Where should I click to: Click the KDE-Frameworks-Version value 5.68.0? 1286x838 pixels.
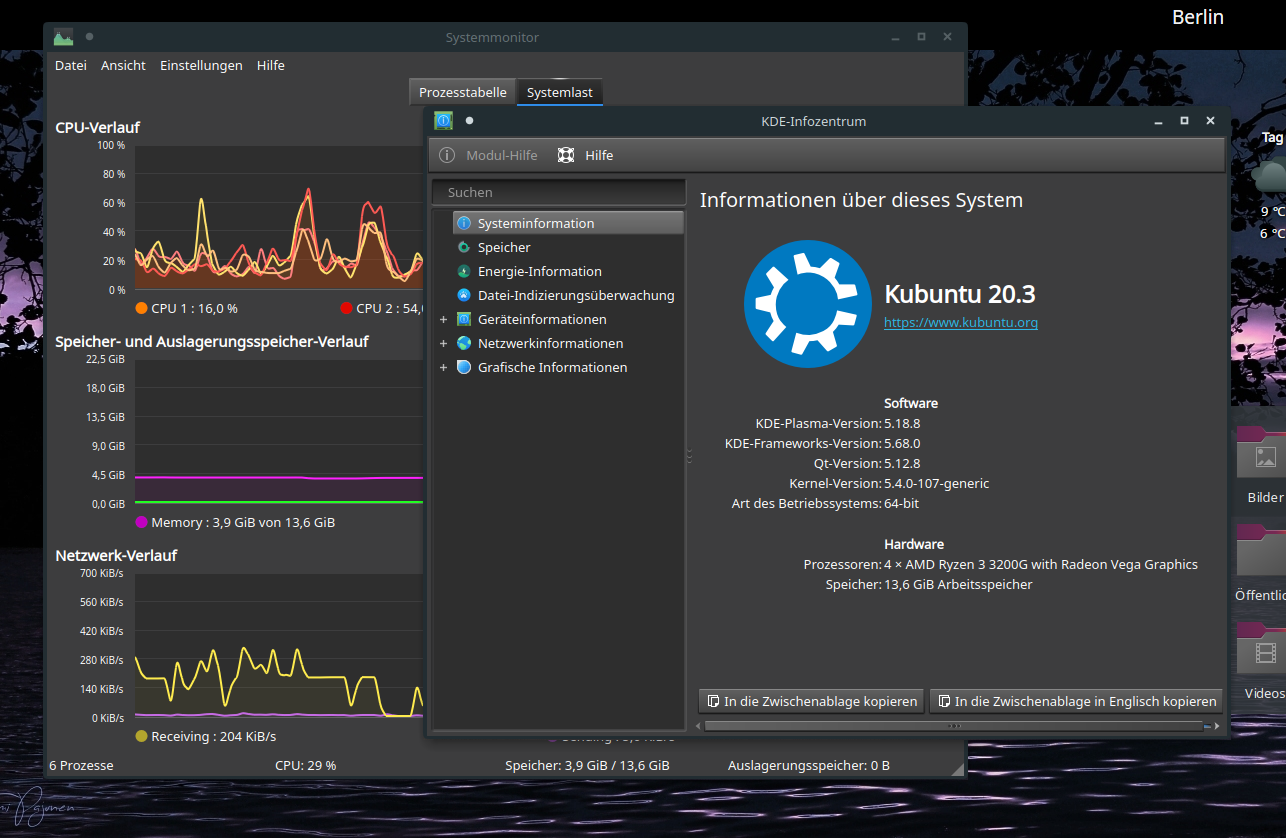pos(902,443)
